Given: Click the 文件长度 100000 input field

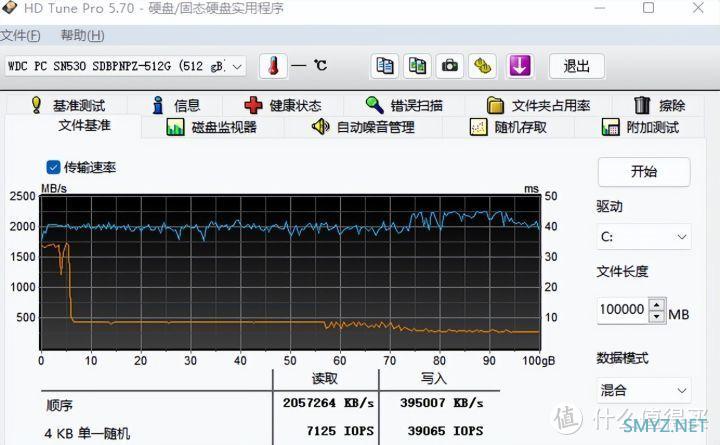Looking at the screenshot, I should [x=623, y=310].
